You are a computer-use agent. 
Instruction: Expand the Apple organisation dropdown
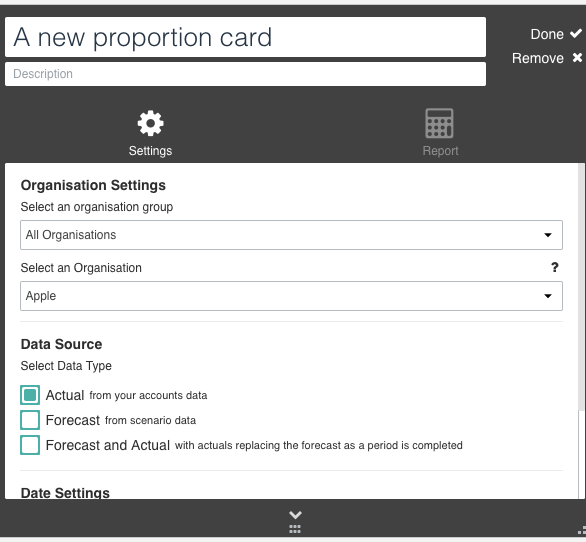pyautogui.click(x=291, y=296)
